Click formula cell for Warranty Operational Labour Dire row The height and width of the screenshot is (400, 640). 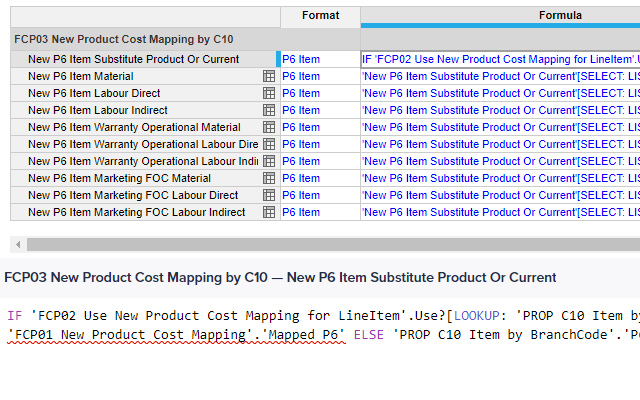click(x=500, y=144)
